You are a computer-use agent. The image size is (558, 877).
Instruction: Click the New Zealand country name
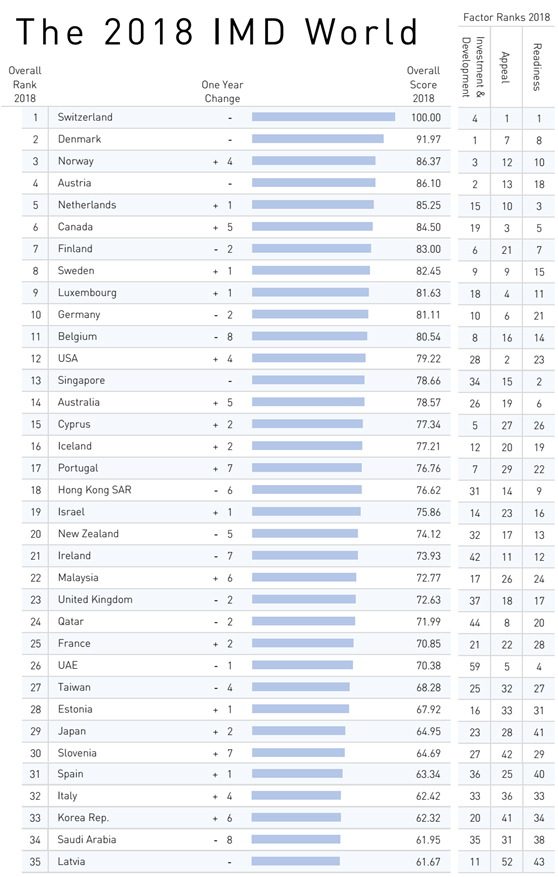point(88,534)
